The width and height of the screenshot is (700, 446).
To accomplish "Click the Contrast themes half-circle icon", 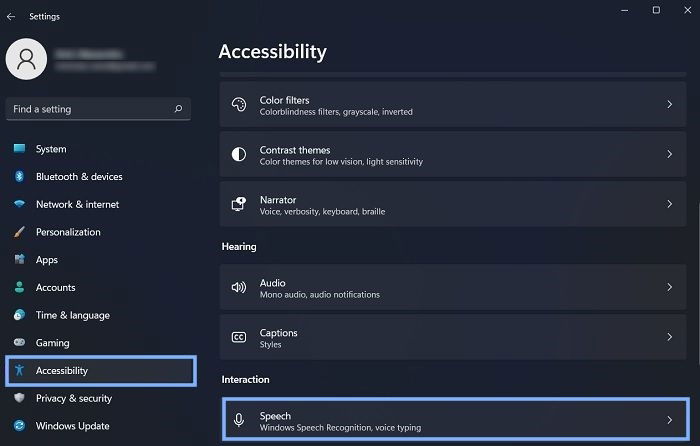I will 239,154.
